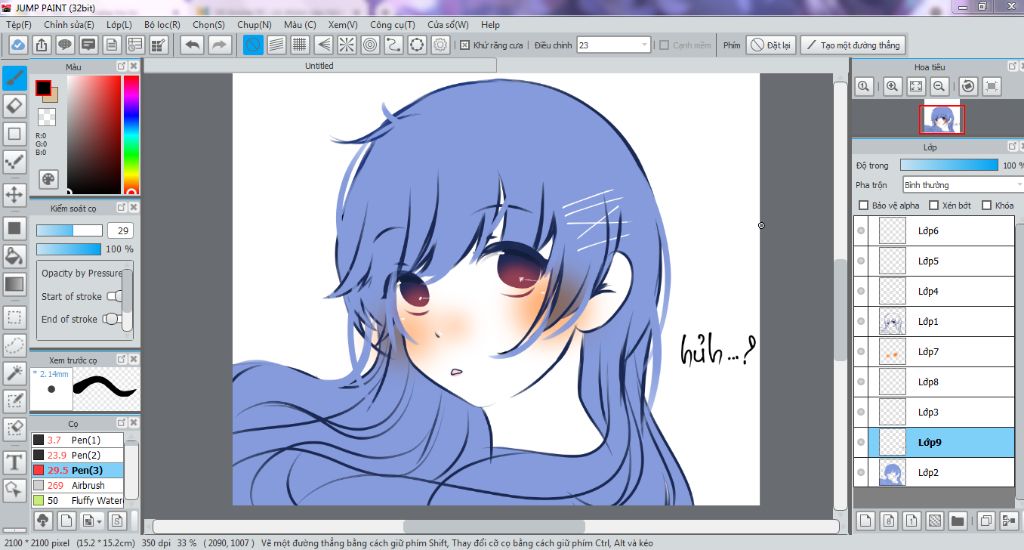Toggle End of stroke switch
Image resolution: width=1024 pixels, height=550 pixels.
click(112, 319)
